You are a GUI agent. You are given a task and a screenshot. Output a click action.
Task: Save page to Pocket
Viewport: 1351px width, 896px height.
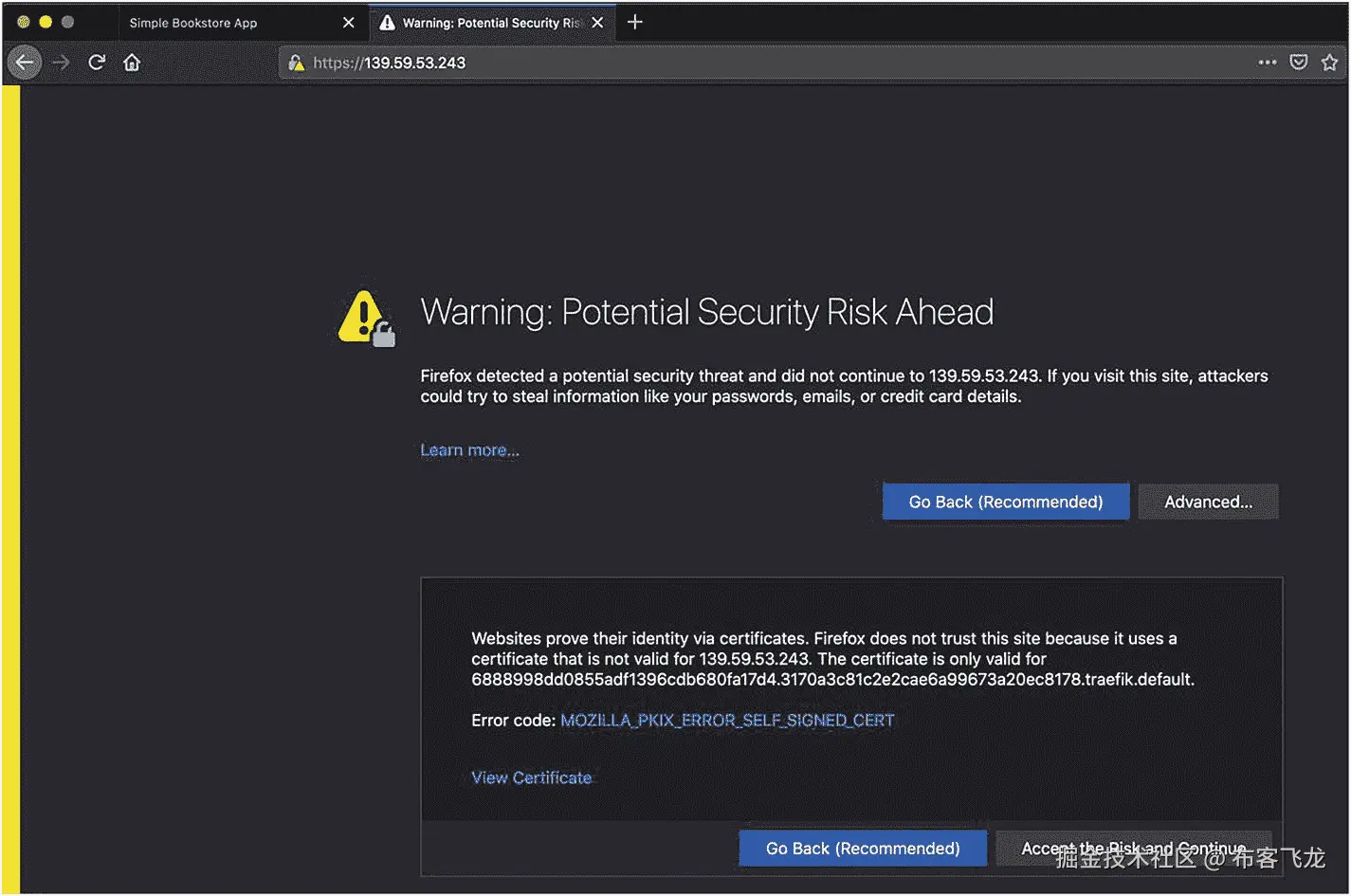1299,63
